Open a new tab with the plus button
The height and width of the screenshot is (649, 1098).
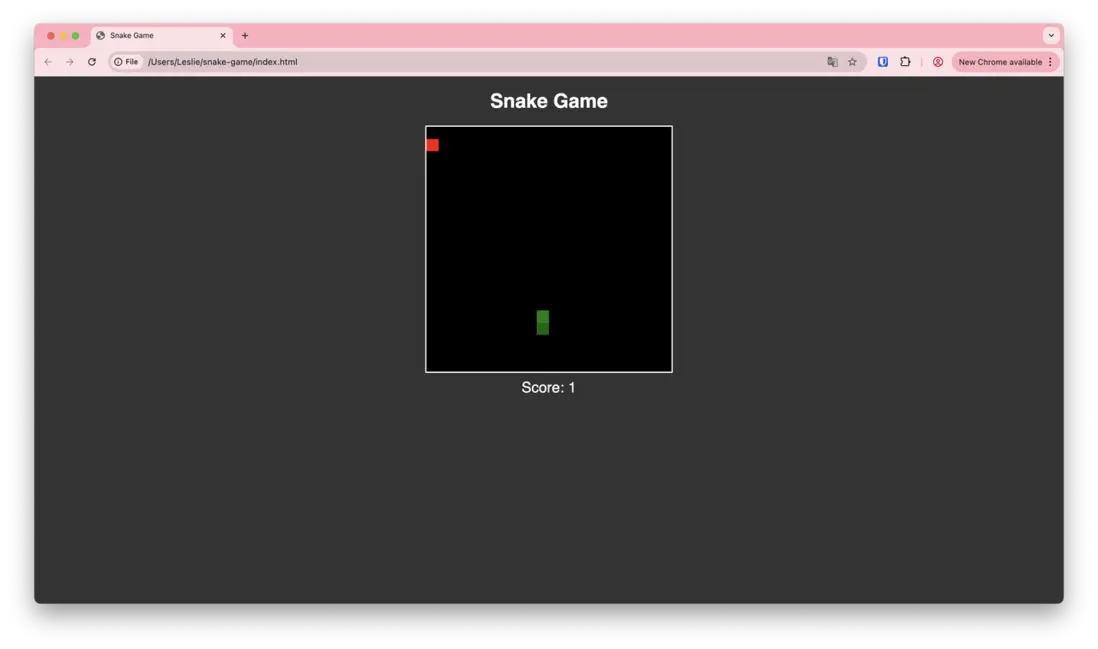pos(245,35)
